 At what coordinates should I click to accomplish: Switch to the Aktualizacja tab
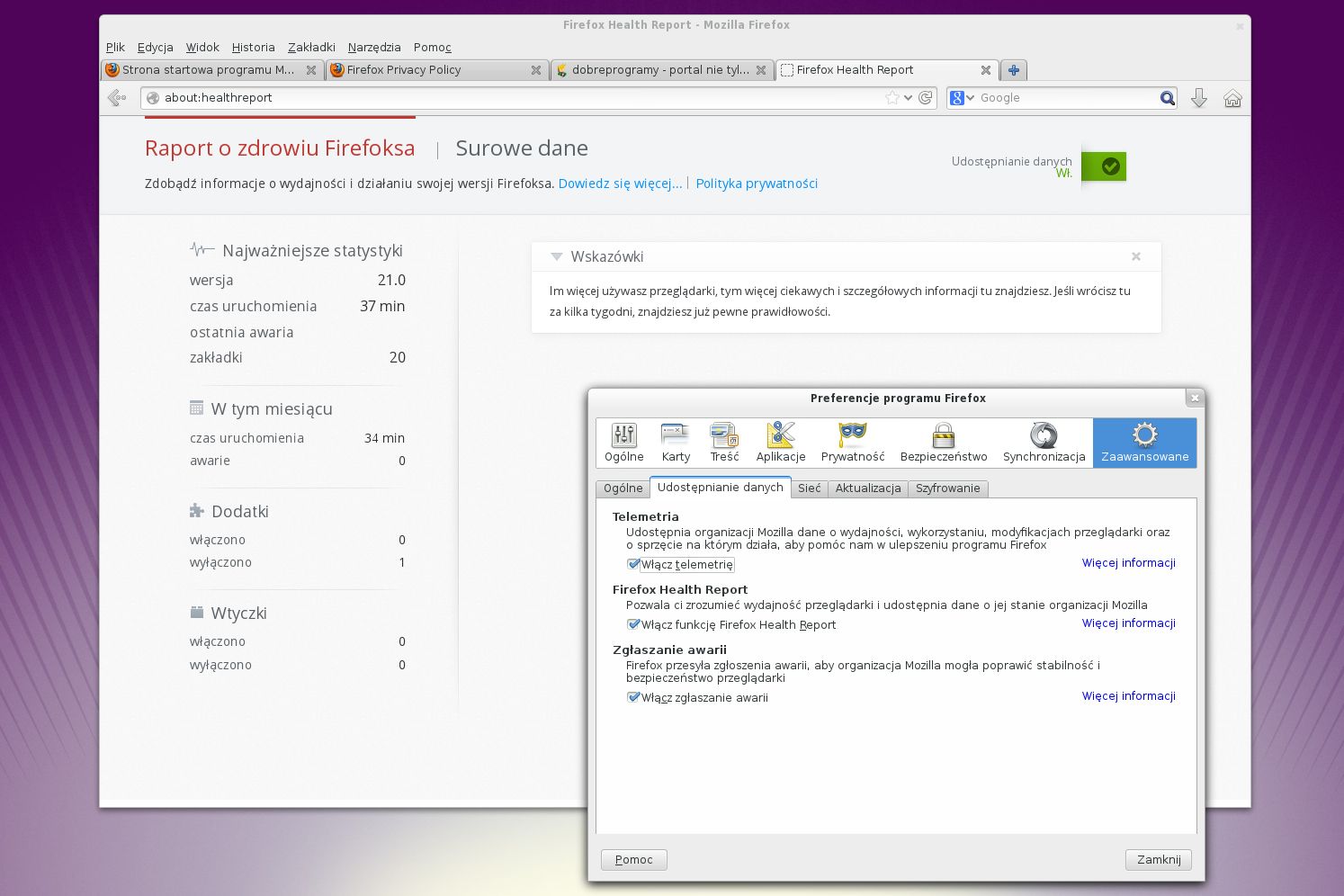coord(867,488)
